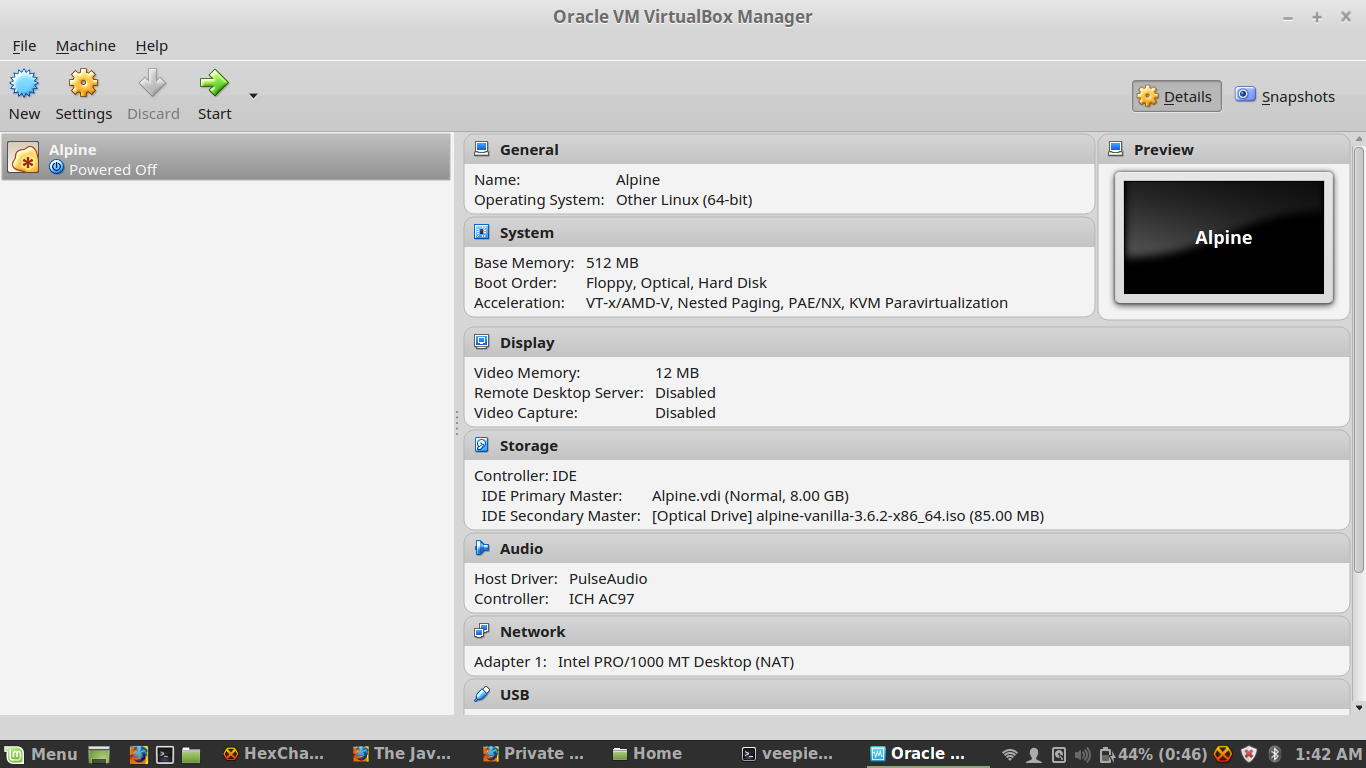The height and width of the screenshot is (768, 1366).
Task: Click Remote Desktop Server 'Disabled' value
Action: coord(685,393)
